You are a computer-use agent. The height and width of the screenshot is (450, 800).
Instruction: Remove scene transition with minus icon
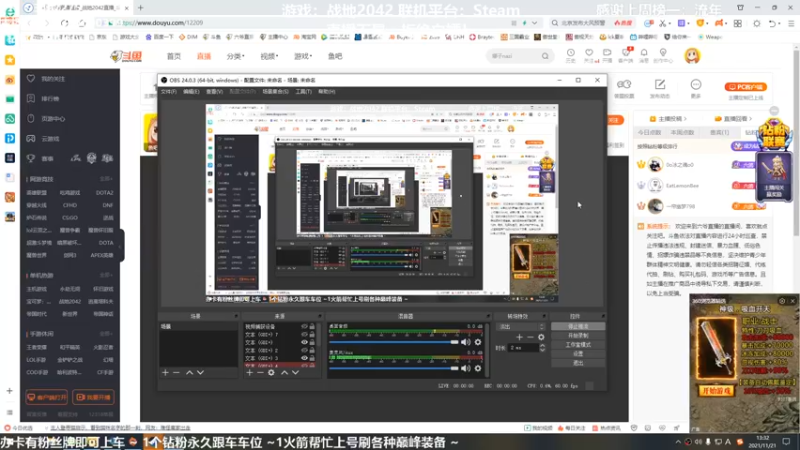pos(531,337)
